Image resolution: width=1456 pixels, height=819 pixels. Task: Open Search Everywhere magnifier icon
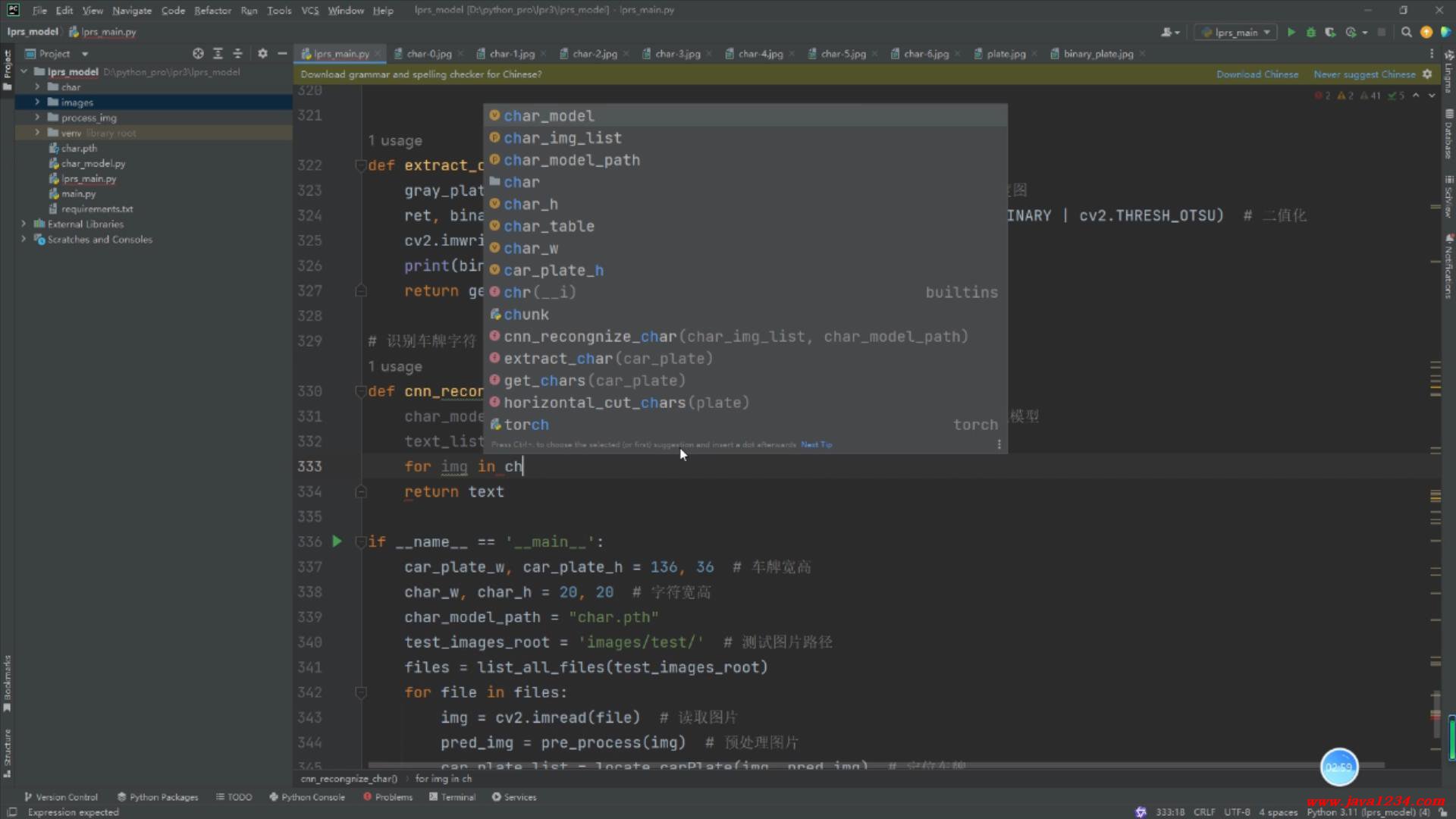tap(1406, 32)
